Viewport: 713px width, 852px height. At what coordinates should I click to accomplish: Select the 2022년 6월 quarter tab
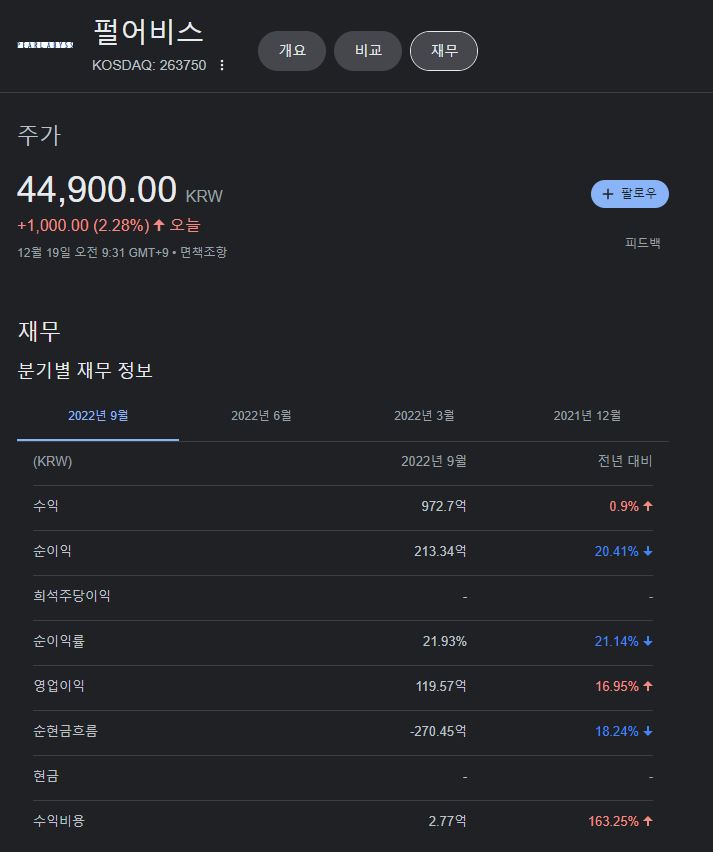pyautogui.click(x=261, y=416)
